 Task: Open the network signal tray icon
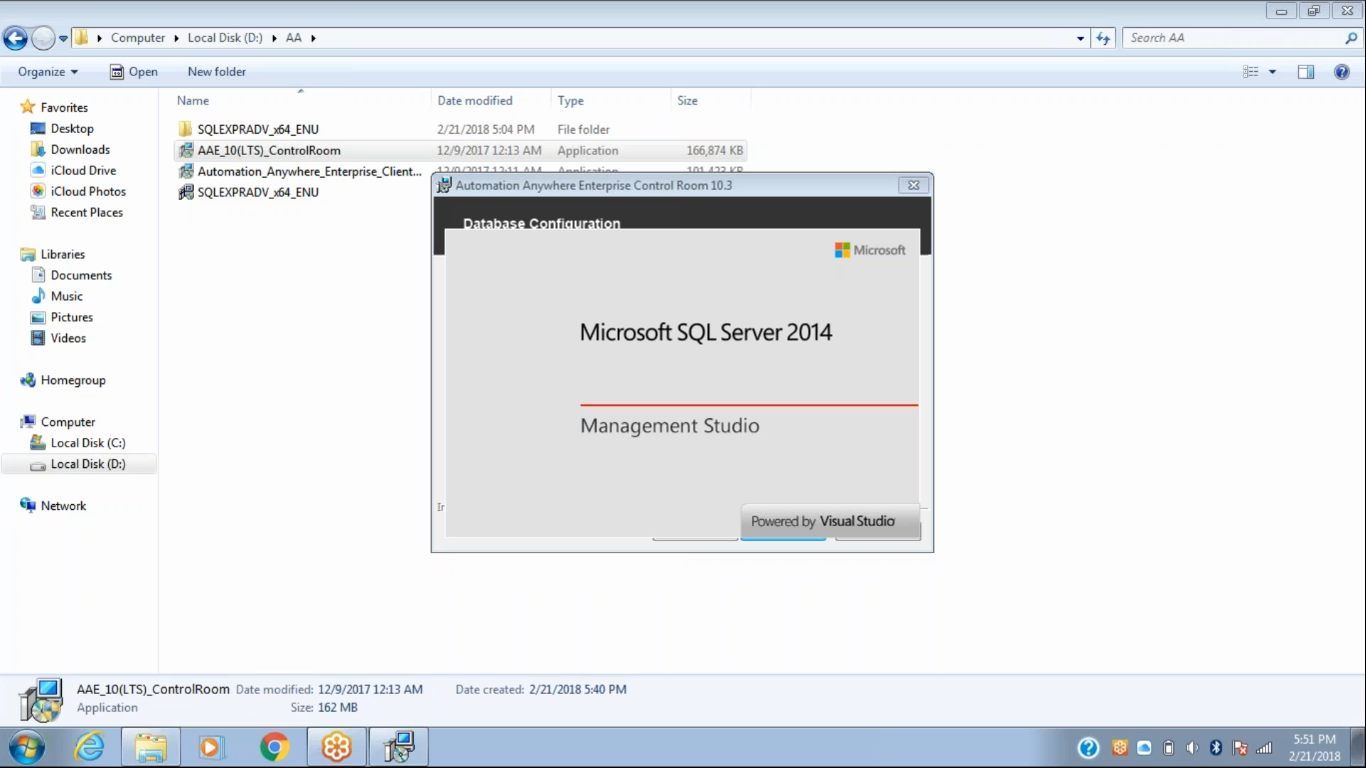tap(1264, 748)
